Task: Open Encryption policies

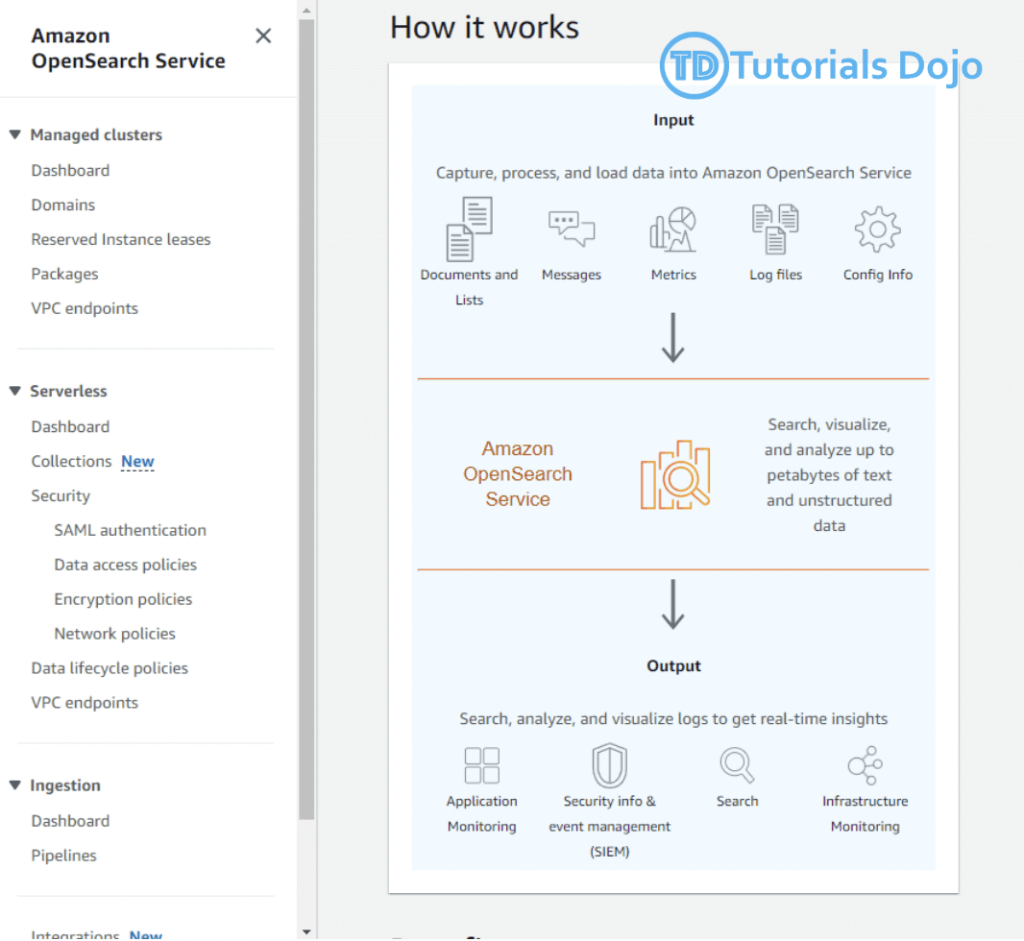Action: (123, 599)
